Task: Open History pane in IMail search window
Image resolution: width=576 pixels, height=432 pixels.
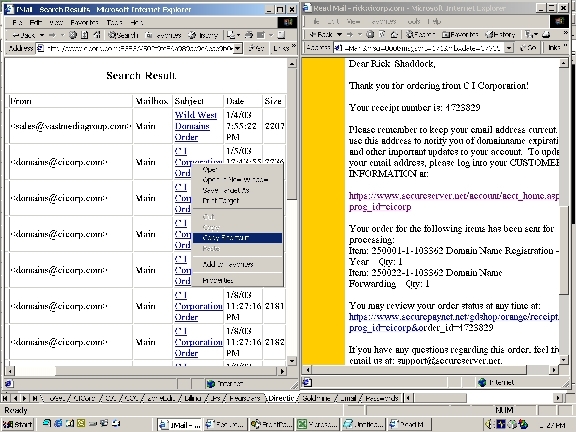Action: click(x=203, y=35)
